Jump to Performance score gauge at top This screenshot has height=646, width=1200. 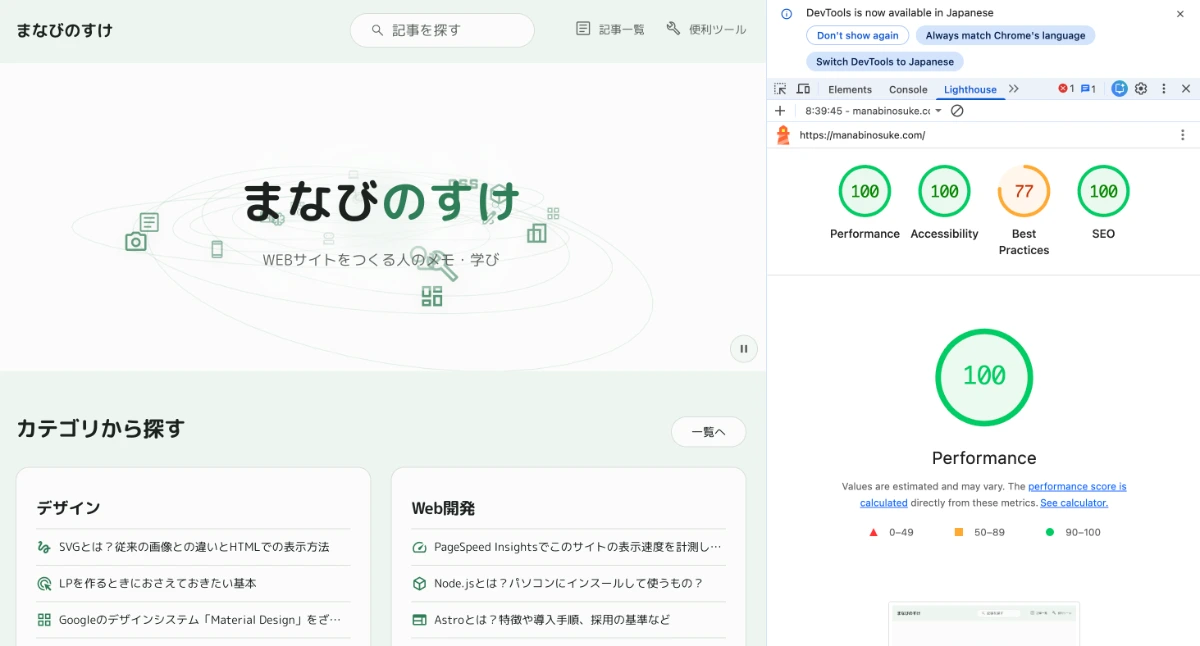tap(864, 191)
